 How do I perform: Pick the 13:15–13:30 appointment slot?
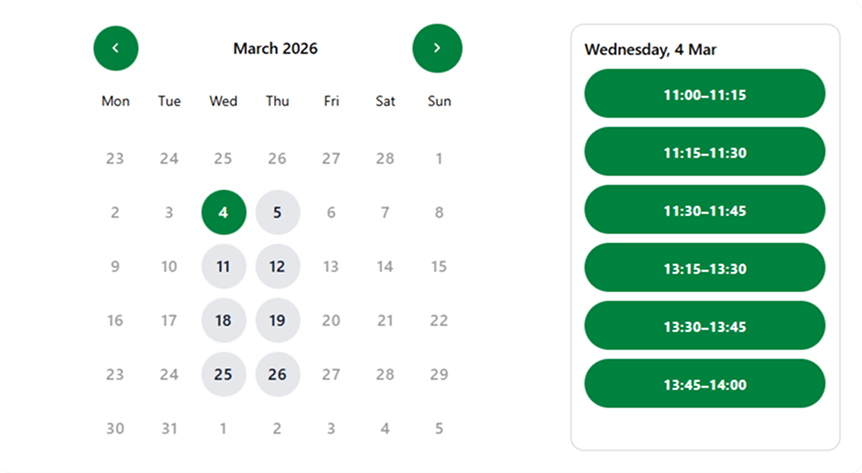704,268
